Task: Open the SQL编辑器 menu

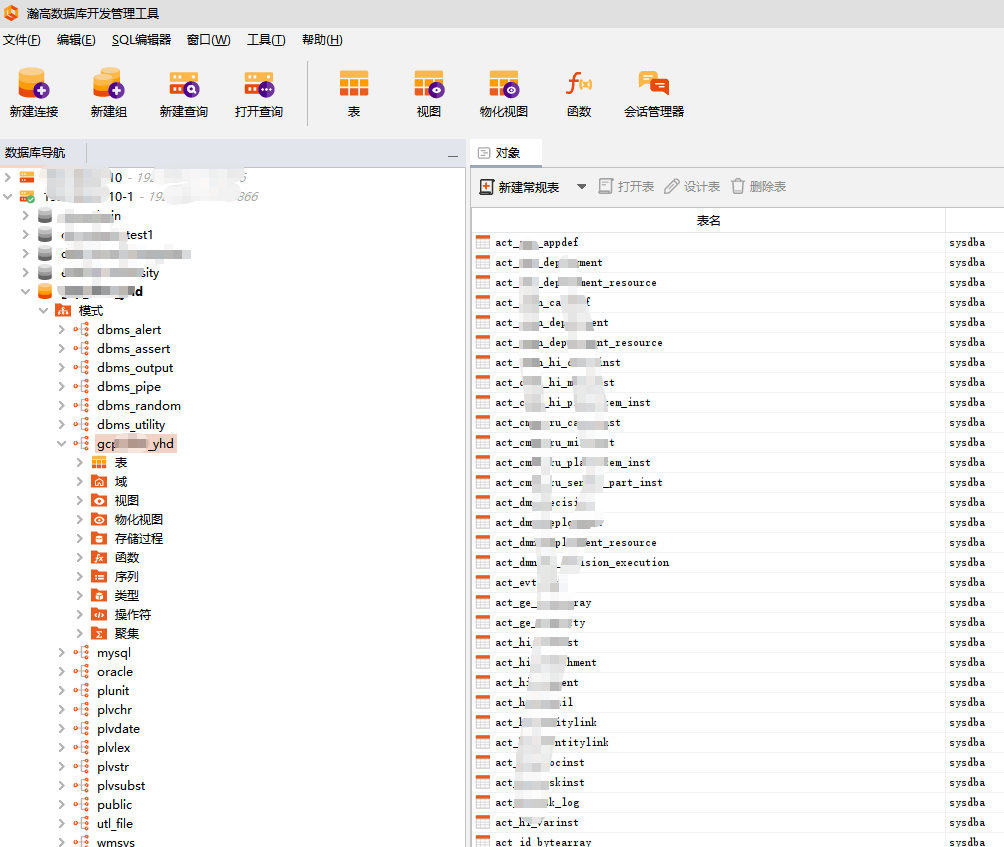Action: [142, 40]
